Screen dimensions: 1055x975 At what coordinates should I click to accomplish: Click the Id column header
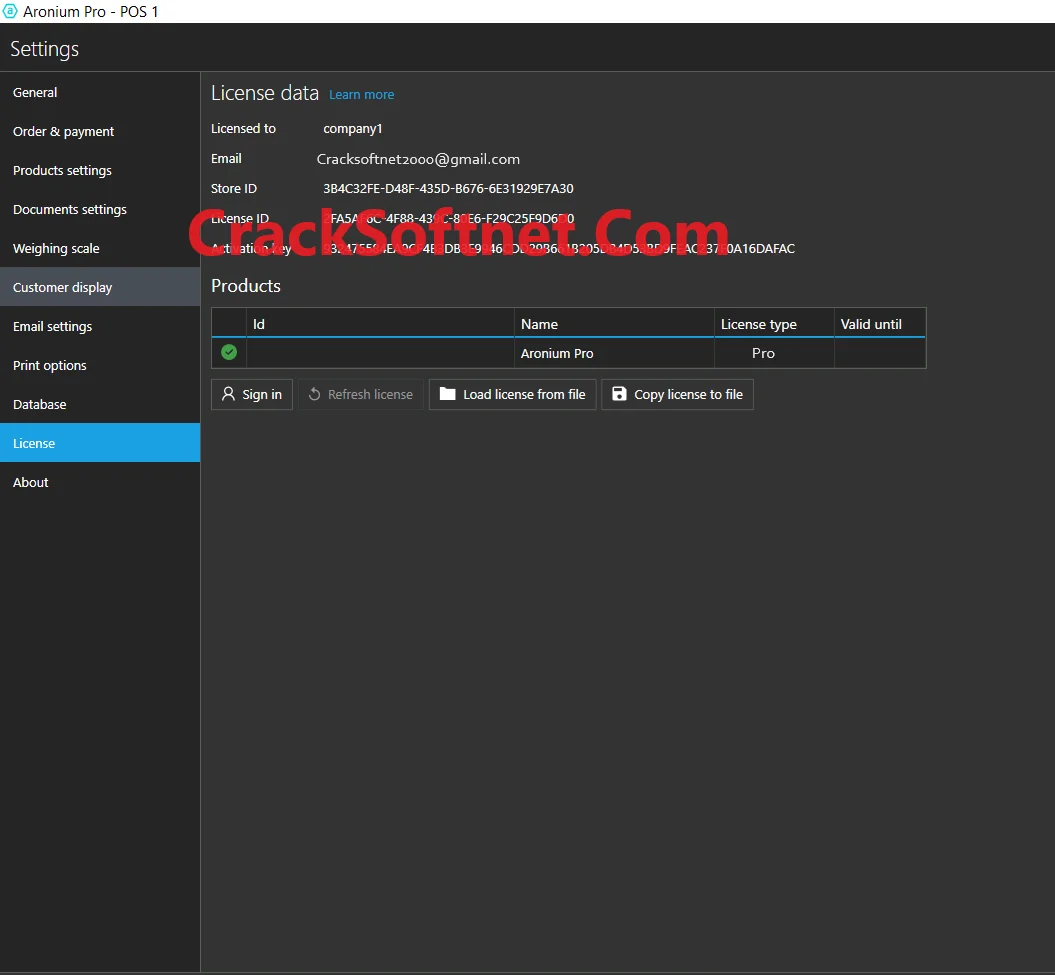pyautogui.click(x=380, y=324)
